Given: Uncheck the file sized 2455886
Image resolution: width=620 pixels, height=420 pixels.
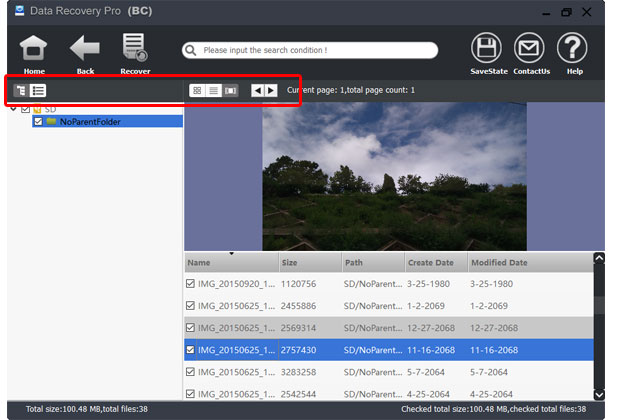Looking at the screenshot, I should [x=190, y=306].
